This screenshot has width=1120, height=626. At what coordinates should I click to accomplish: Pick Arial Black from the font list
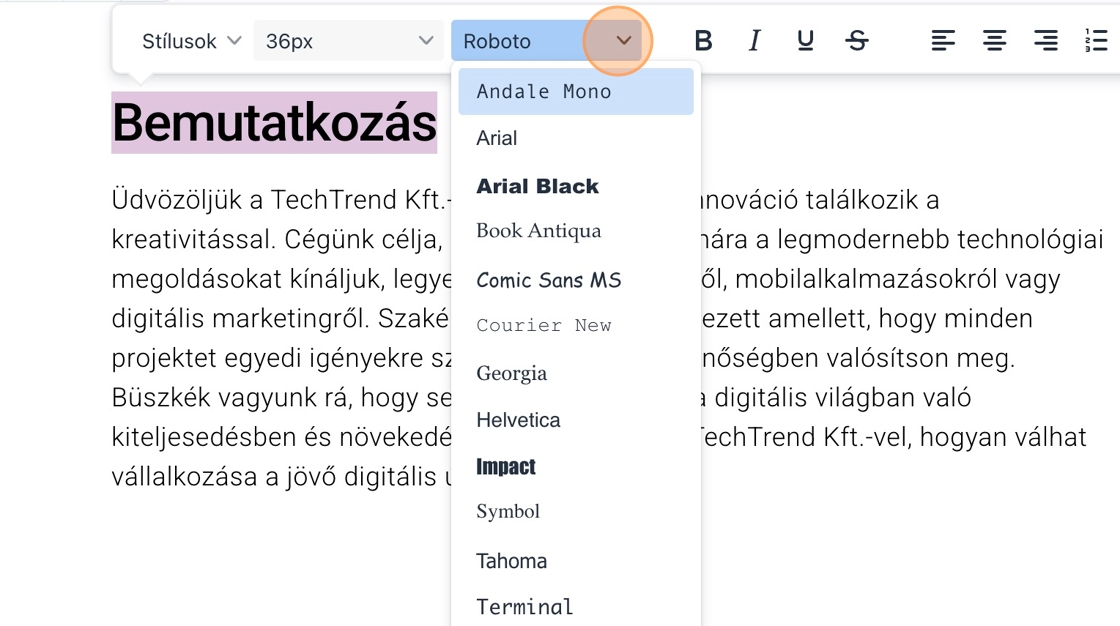(x=537, y=186)
